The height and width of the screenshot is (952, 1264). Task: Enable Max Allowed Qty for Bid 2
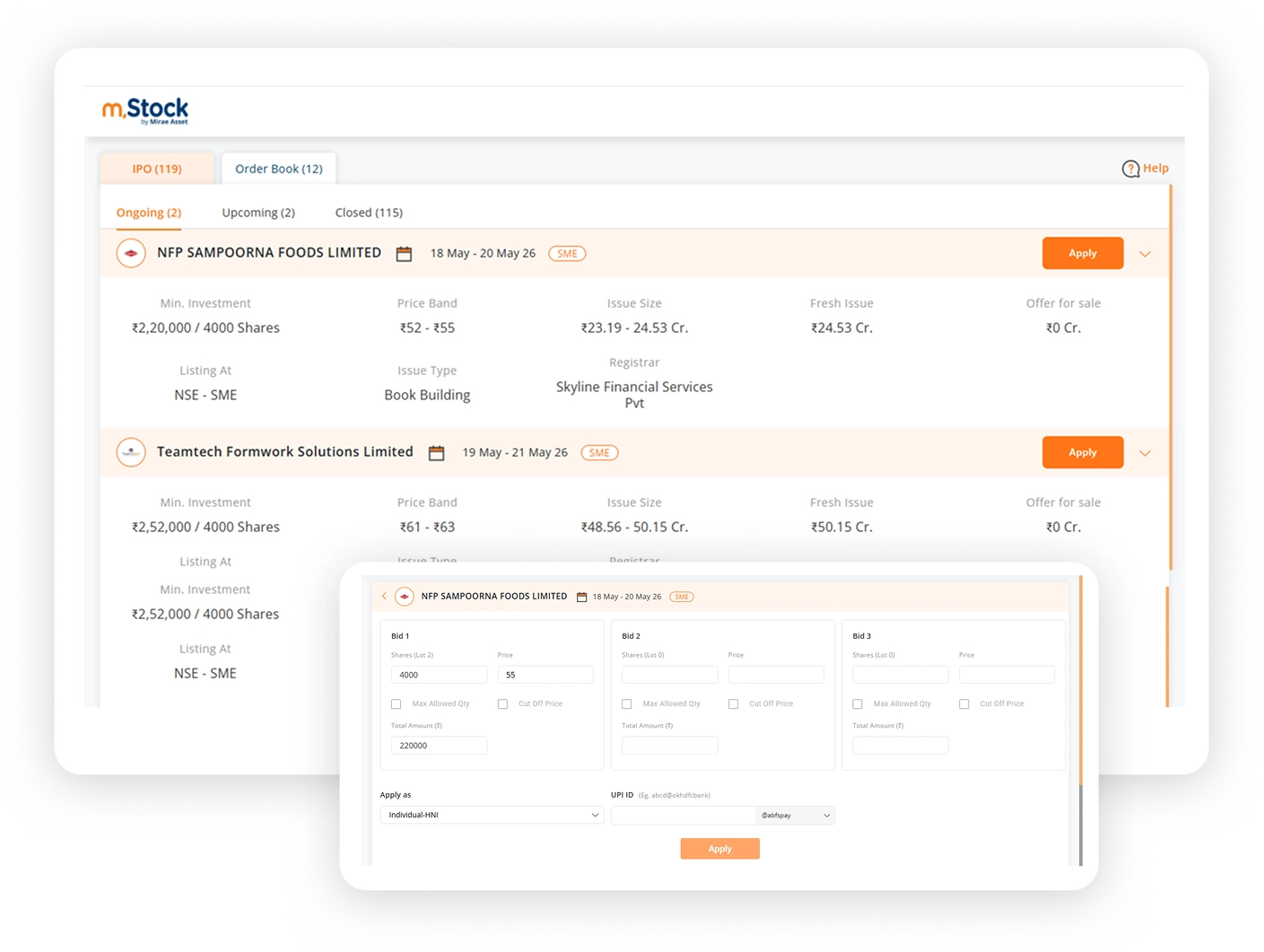pos(627,704)
